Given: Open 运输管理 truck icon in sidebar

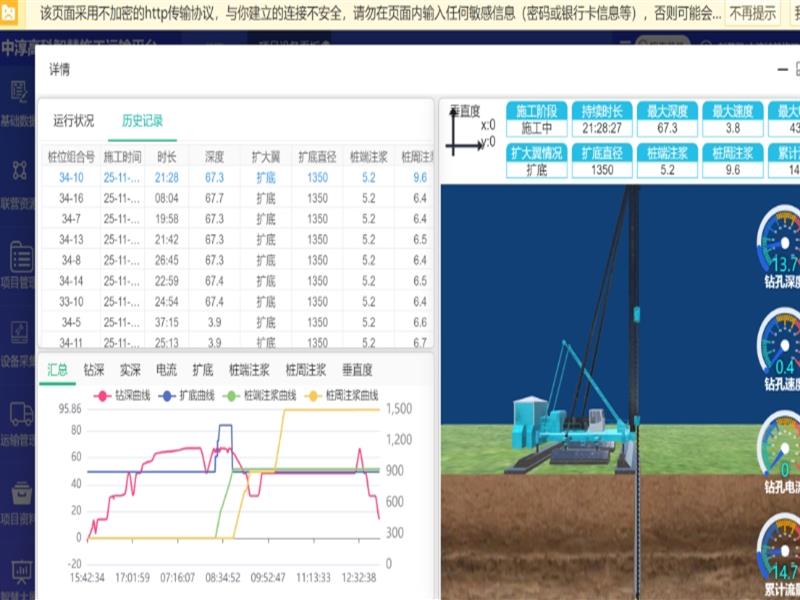Looking at the screenshot, I should point(20,413).
